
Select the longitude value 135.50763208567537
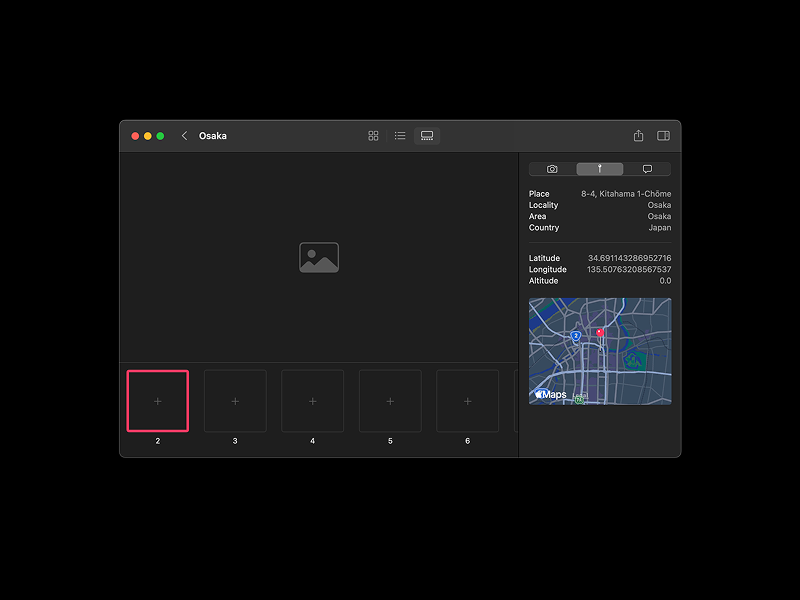(629, 269)
